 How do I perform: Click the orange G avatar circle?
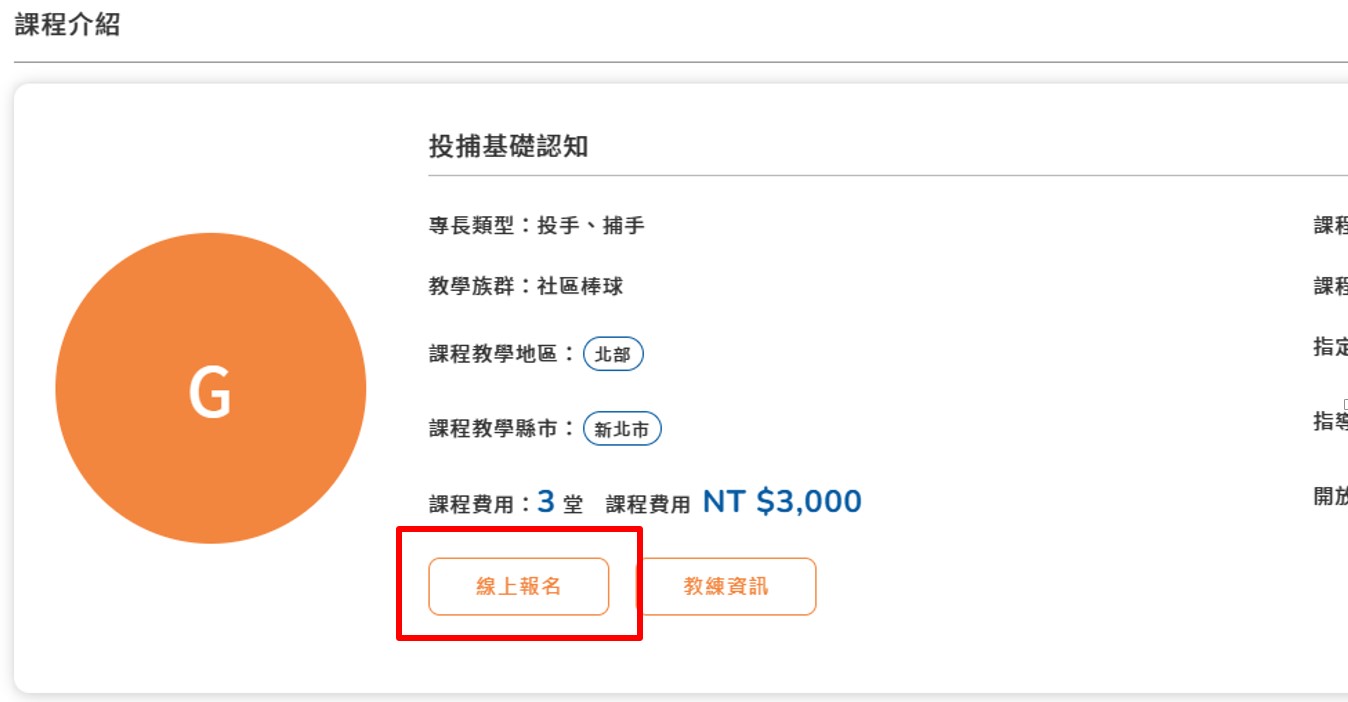click(x=211, y=388)
